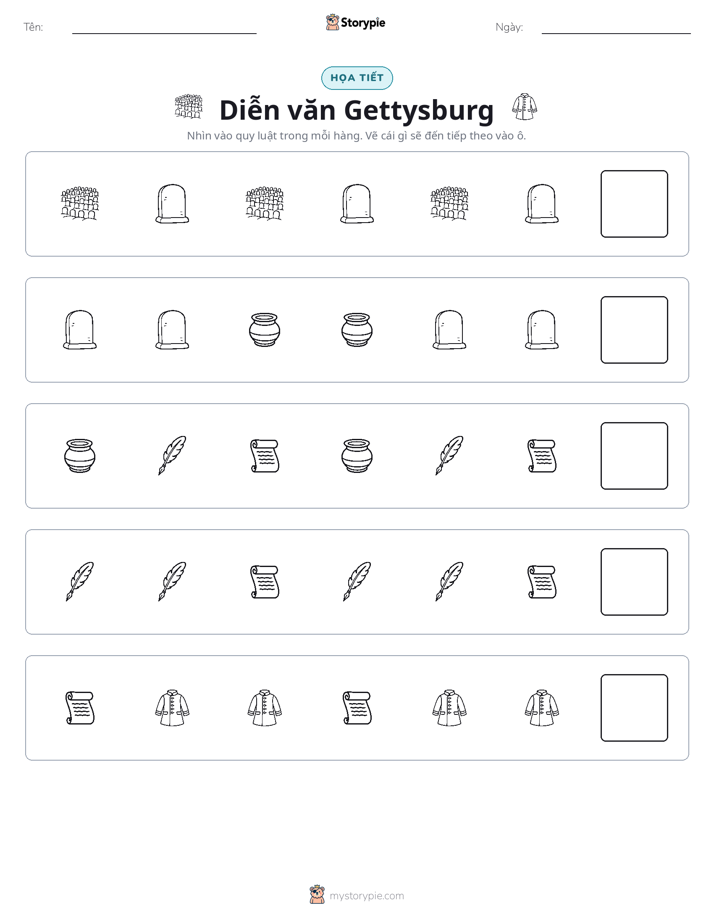The width and height of the screenshot is (714, 924).
Task: Click the crowd icon left of the title
Action: pyautogui.click(x=189, y=107)
